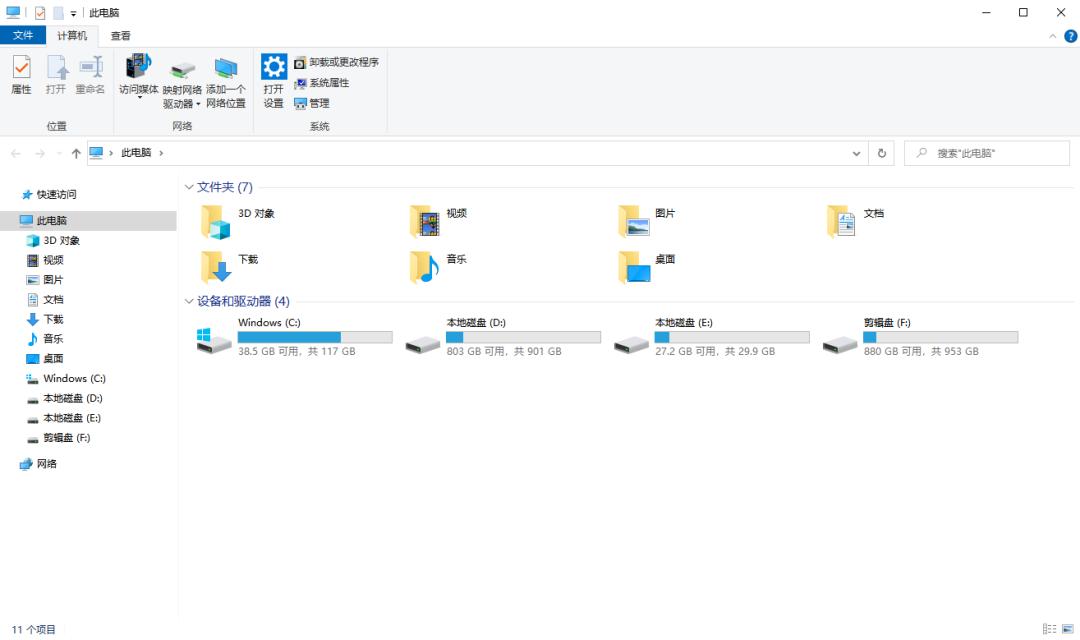Screen dimensions: 1080x640
Task: Click 图片 in the navigation pane
Action: (53, 280)
